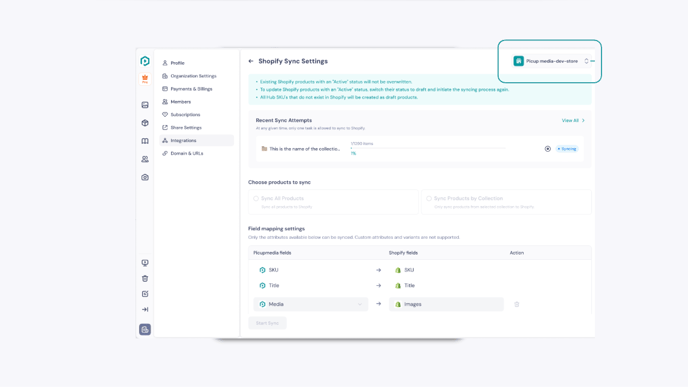Viewport: 688px width, 388px height.
Task: Click the 'Action' column header
Action: click(516, 253)
